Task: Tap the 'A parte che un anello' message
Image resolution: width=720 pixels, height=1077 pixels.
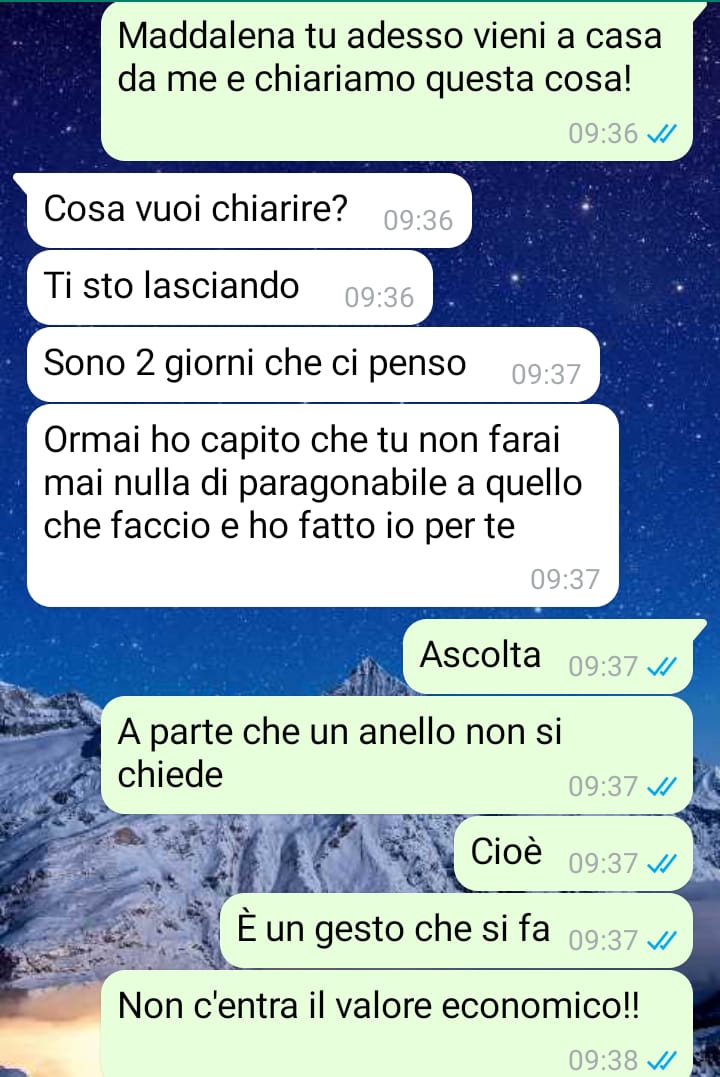Action: [x=396, y=755]
